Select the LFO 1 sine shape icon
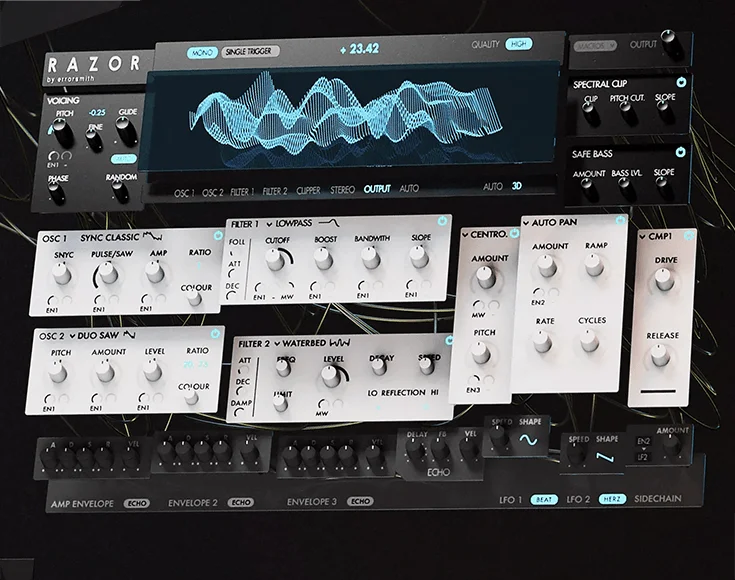Screen dimensions: 735x580 coord(528,440)
